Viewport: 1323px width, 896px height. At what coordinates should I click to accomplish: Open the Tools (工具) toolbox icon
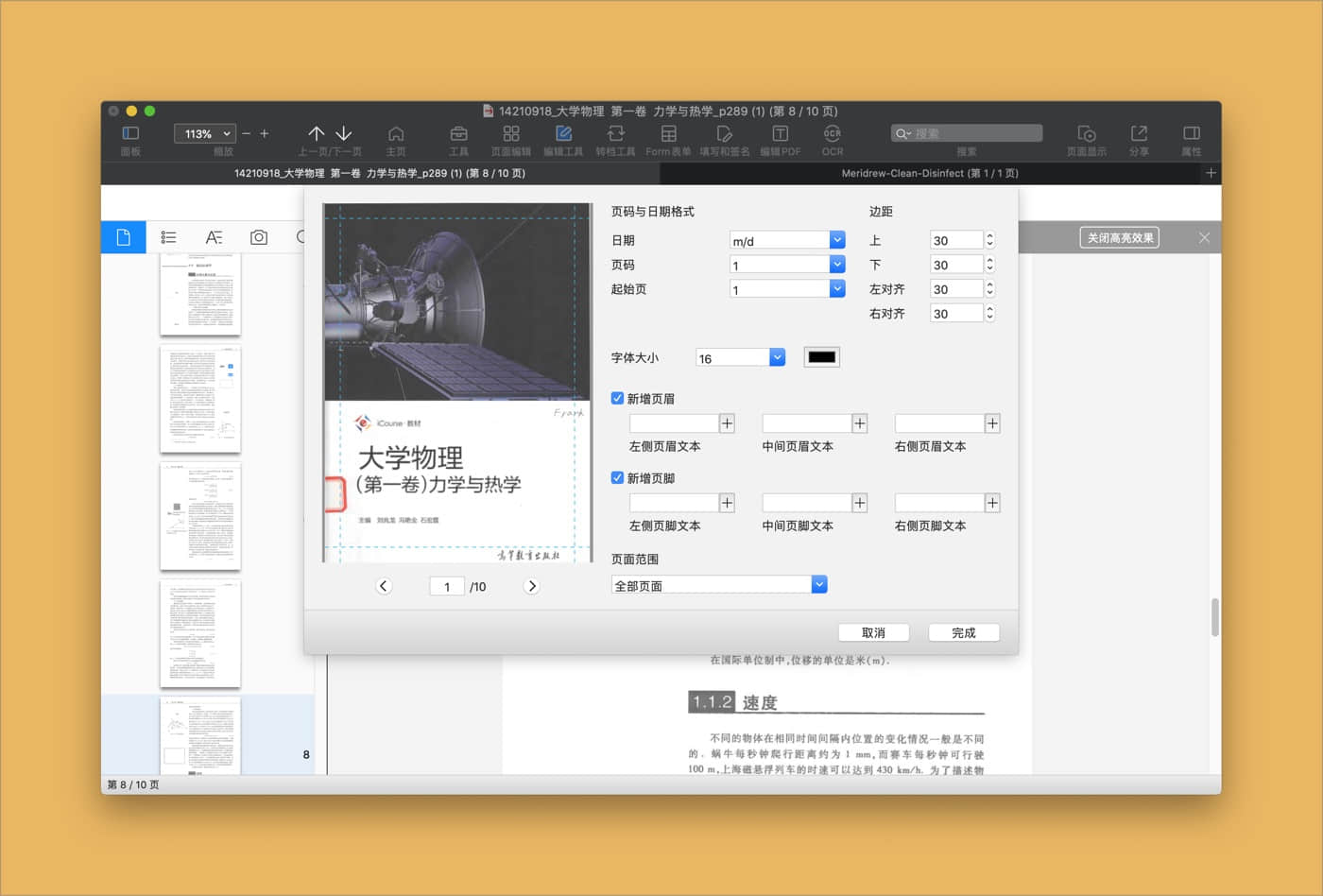pyautogui.click(x=458, y=133)
